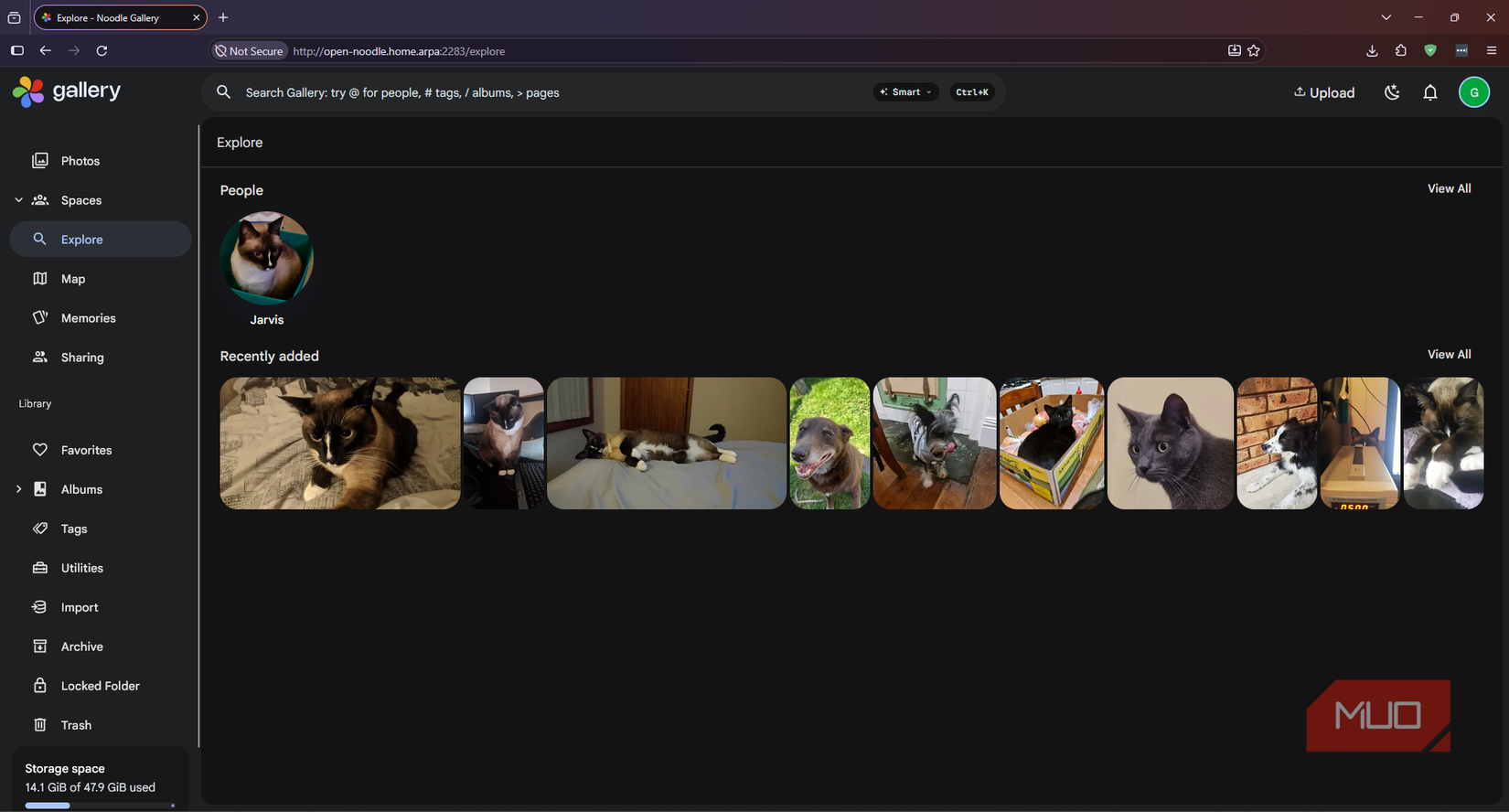1509x812 pixels.
Task: Open the Trash page
Action: coord(101,725)
